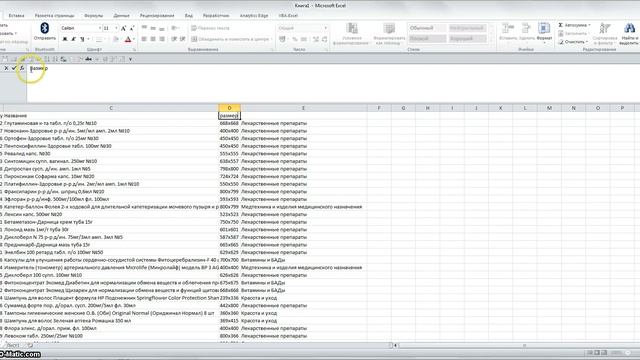This screenshot has width=640, height=360.
Task: Apply the Хороший cell style
Action: pyautogui.click(x=467, y=38)
